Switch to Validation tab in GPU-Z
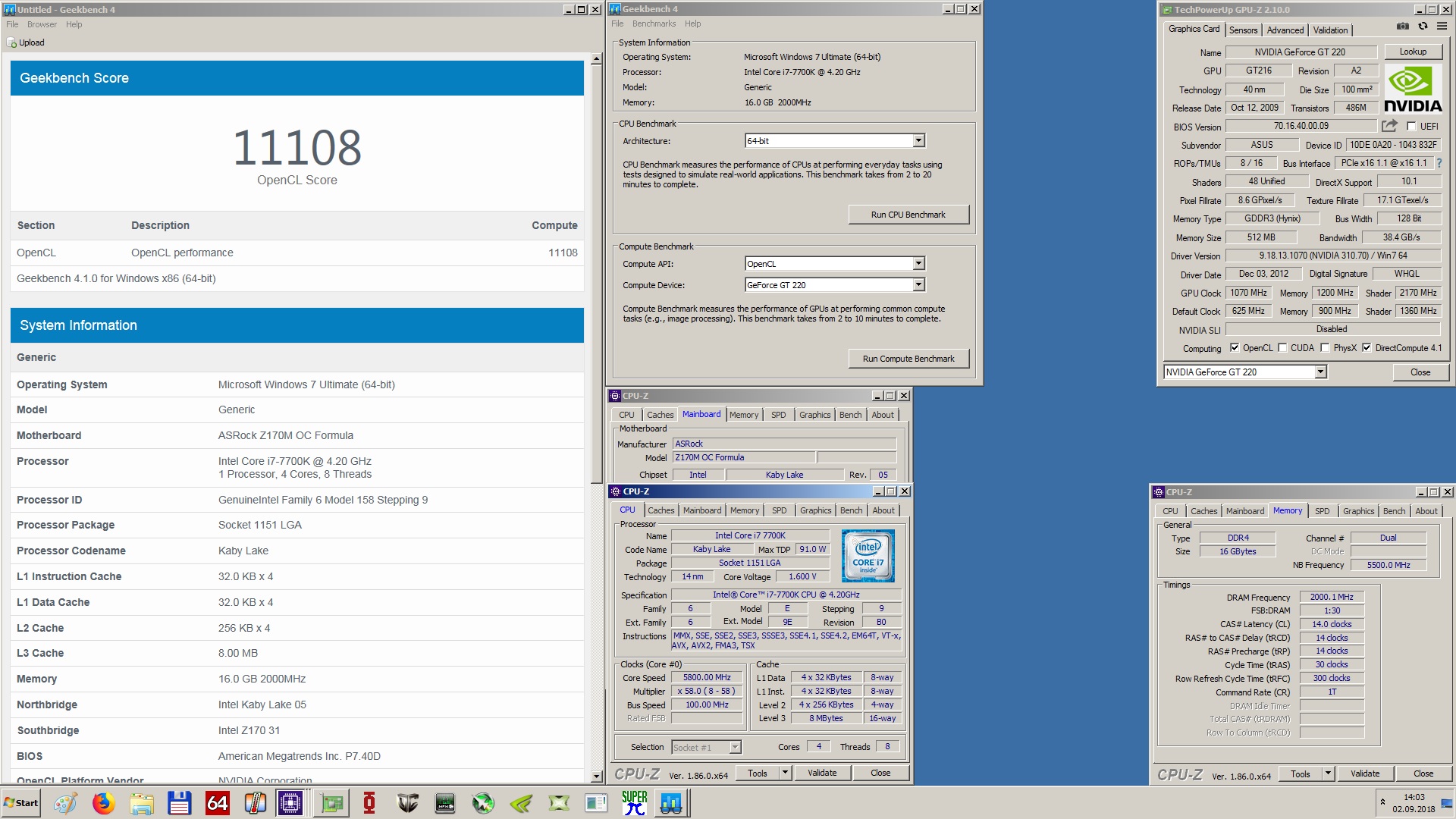 click(x=1331, y=30)
